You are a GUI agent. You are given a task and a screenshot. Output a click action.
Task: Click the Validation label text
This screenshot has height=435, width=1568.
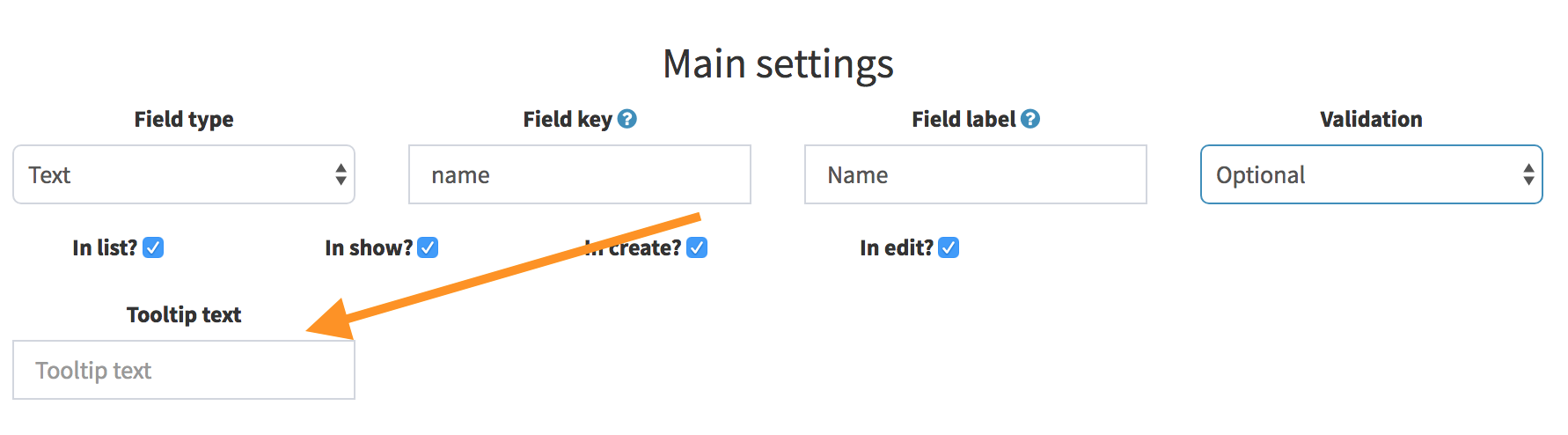pyautogui.click(x=1371, y=119)
